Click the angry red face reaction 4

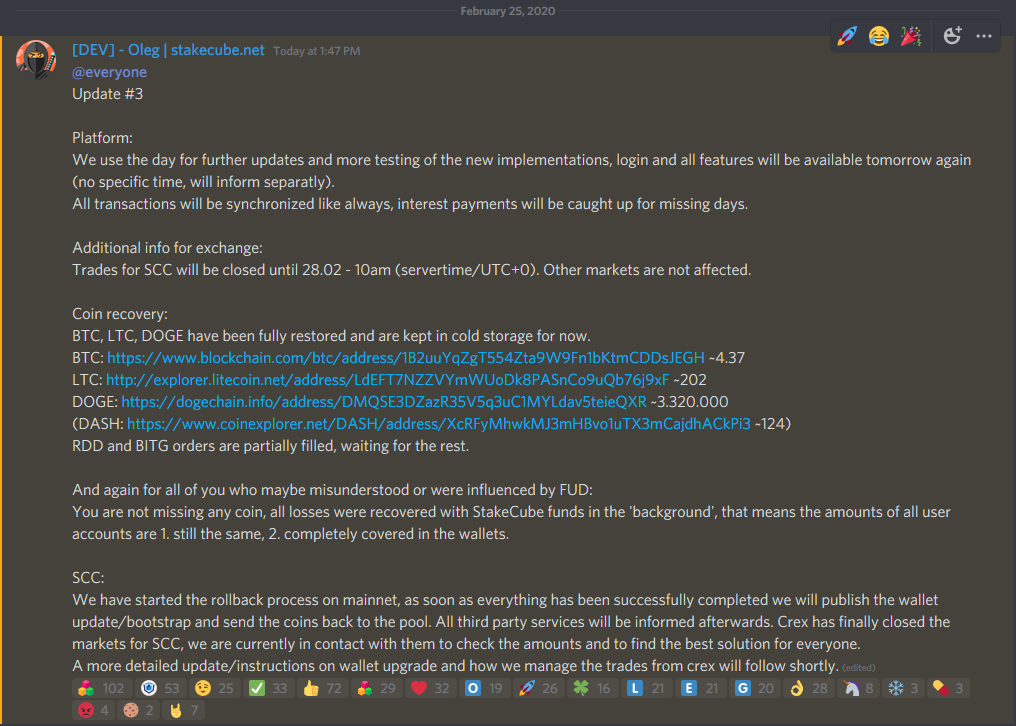pyautogui.click(x=93, y=710)
